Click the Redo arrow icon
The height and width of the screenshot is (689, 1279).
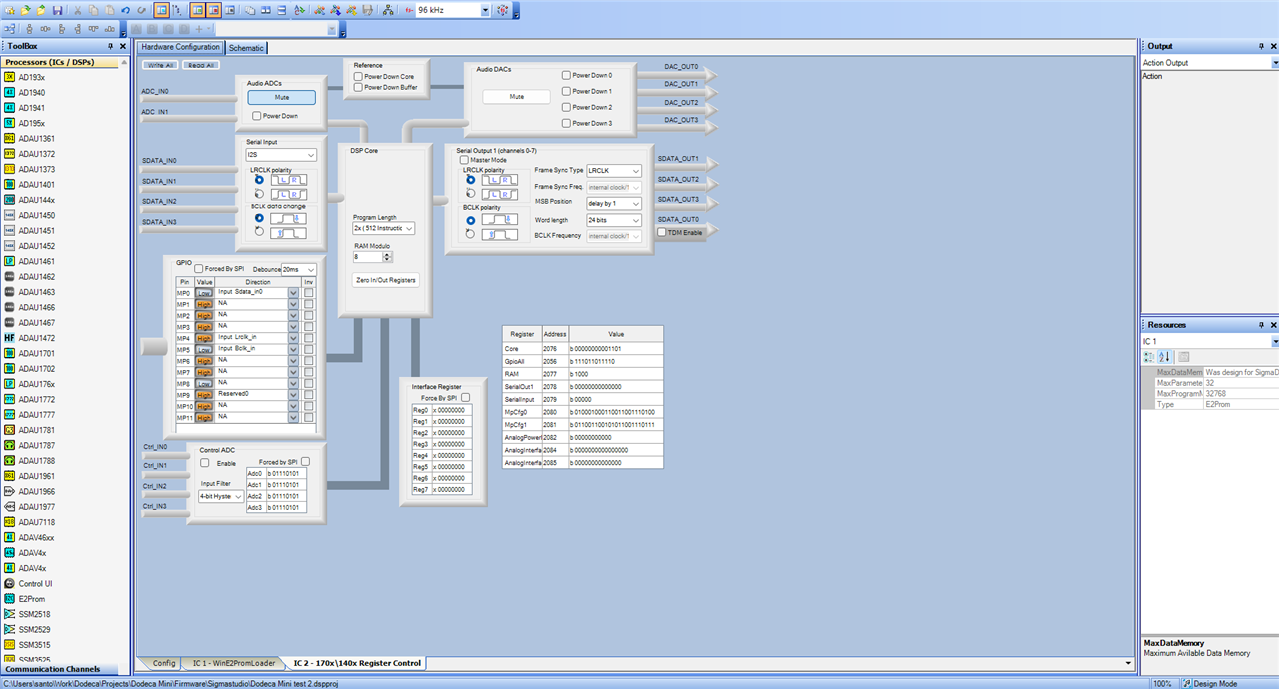[x=141, y=10]
